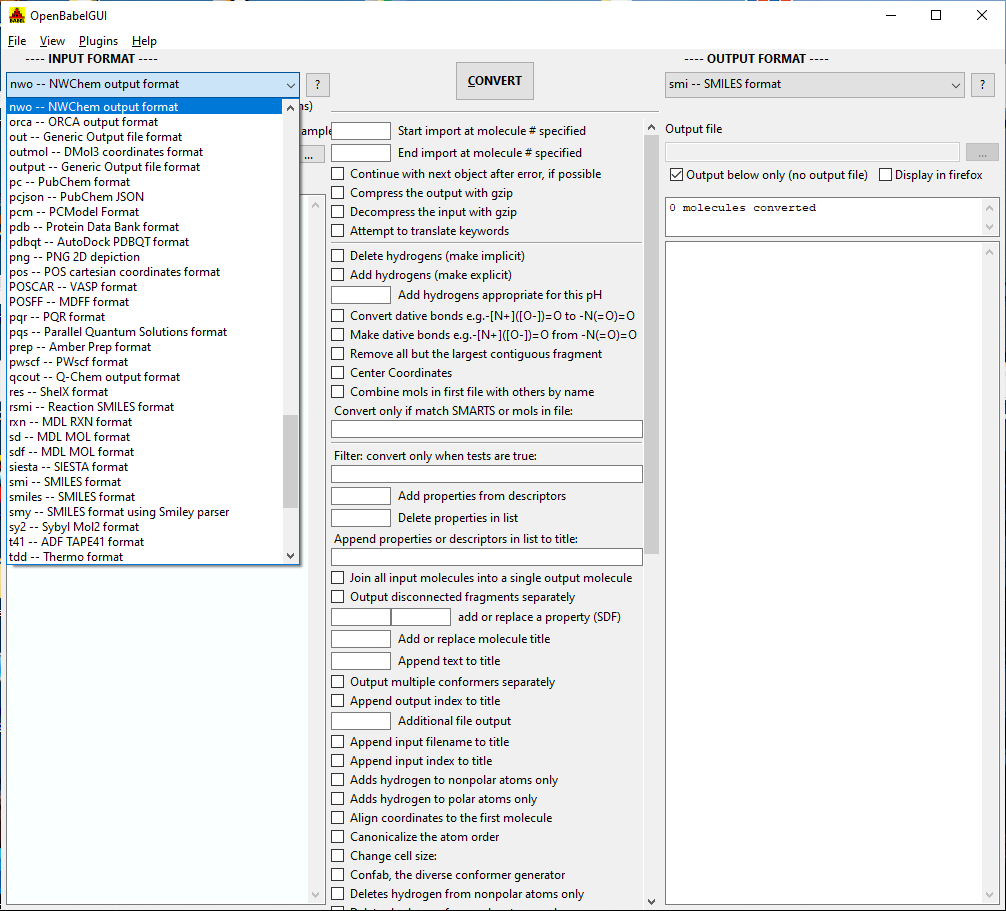Screen dimensions: 1006x911
Task: Click '0 molecules converted' message text
Action: pyautogui.click(x=742, y=208)
